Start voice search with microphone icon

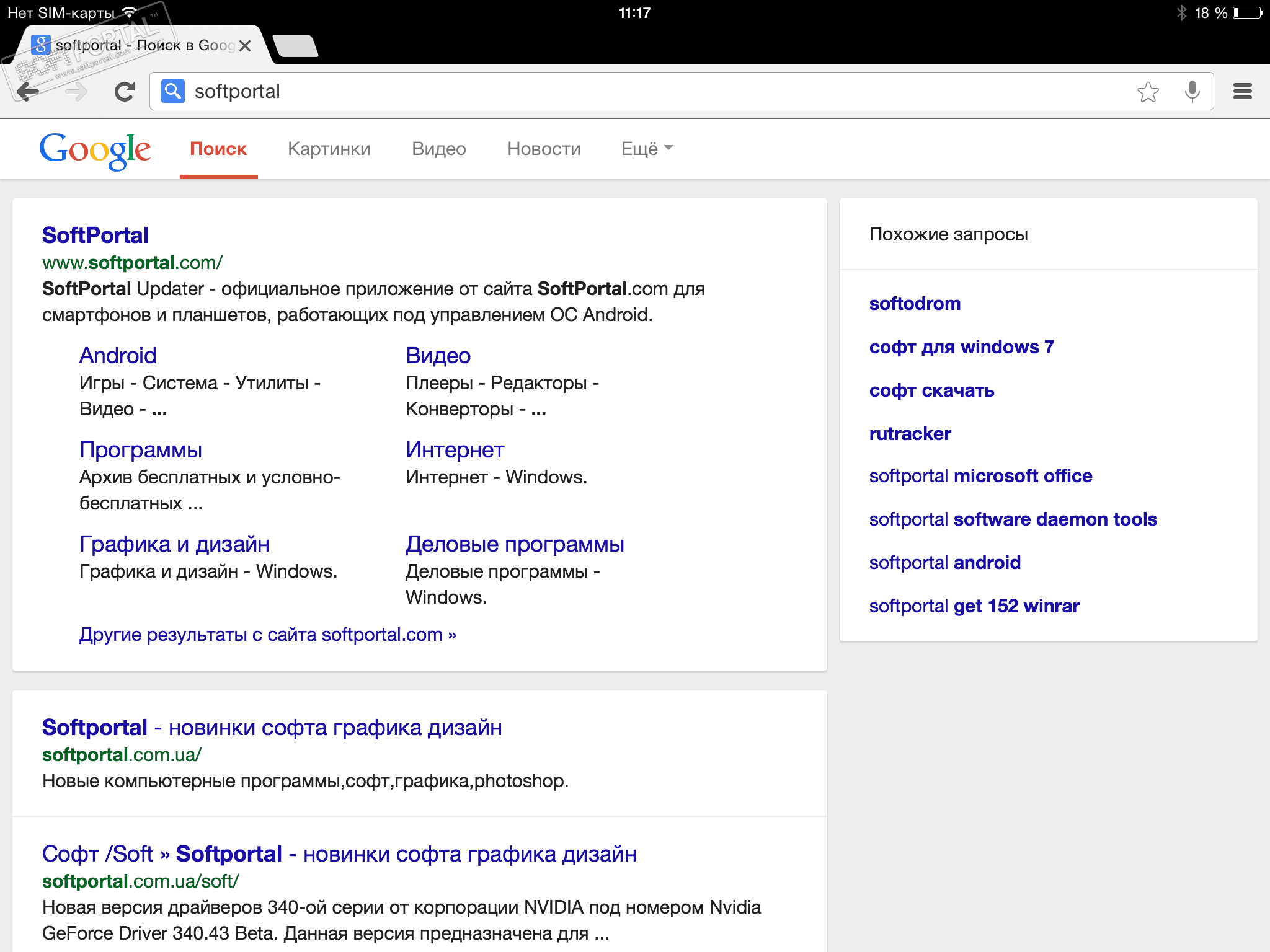click(1192, 92)
